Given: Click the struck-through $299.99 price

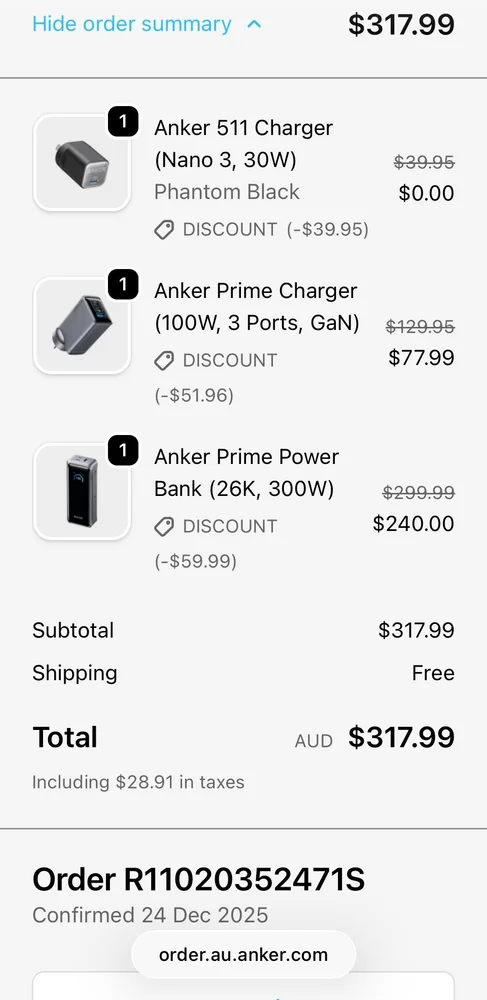Looking at the screenshot, I should click(419, 492).
